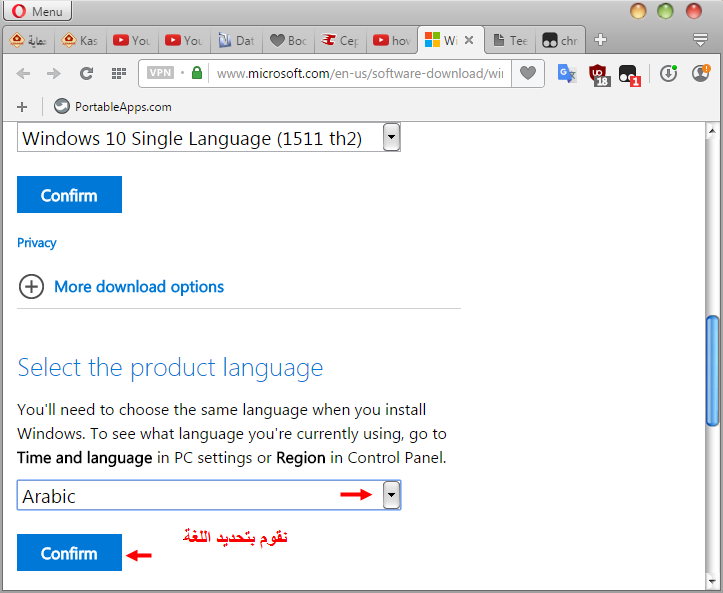Viewport: 723px width, 593px height.
Task: Open the Ghostery extension with the 1 badge
Action: [629, 75]
